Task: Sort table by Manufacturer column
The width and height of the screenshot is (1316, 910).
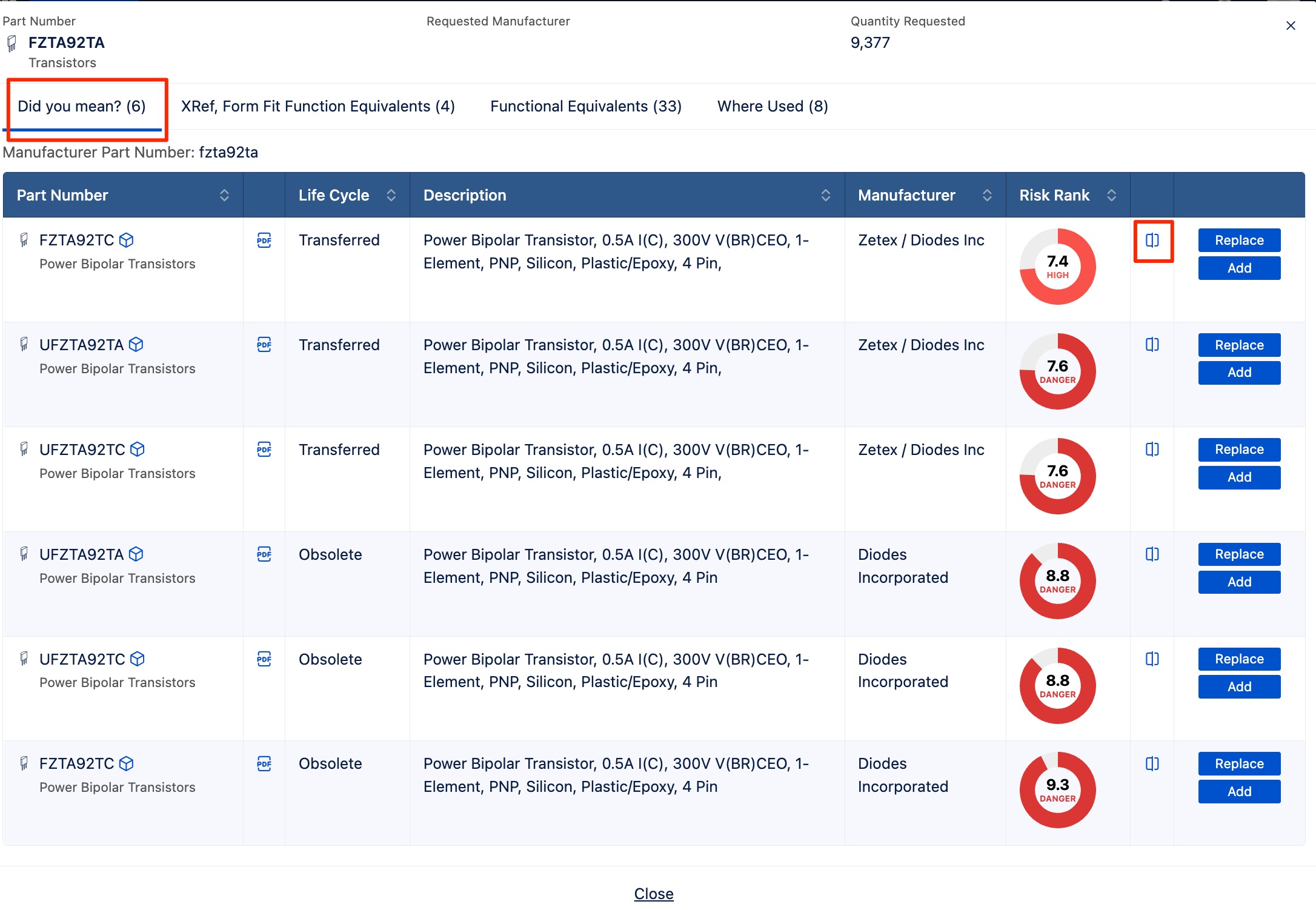Action: point(987,195)
